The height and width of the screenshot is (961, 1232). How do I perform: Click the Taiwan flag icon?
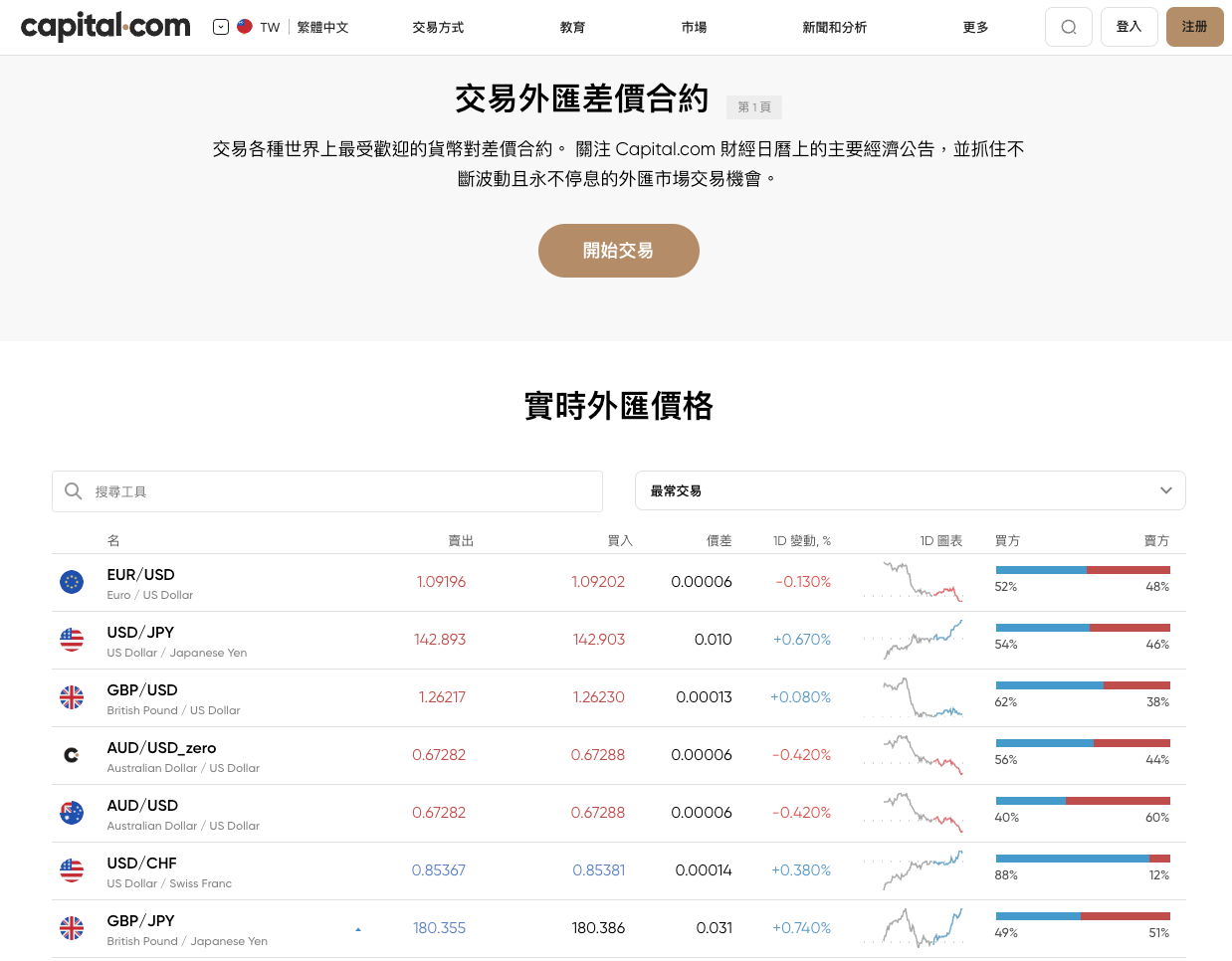point(245,27)
